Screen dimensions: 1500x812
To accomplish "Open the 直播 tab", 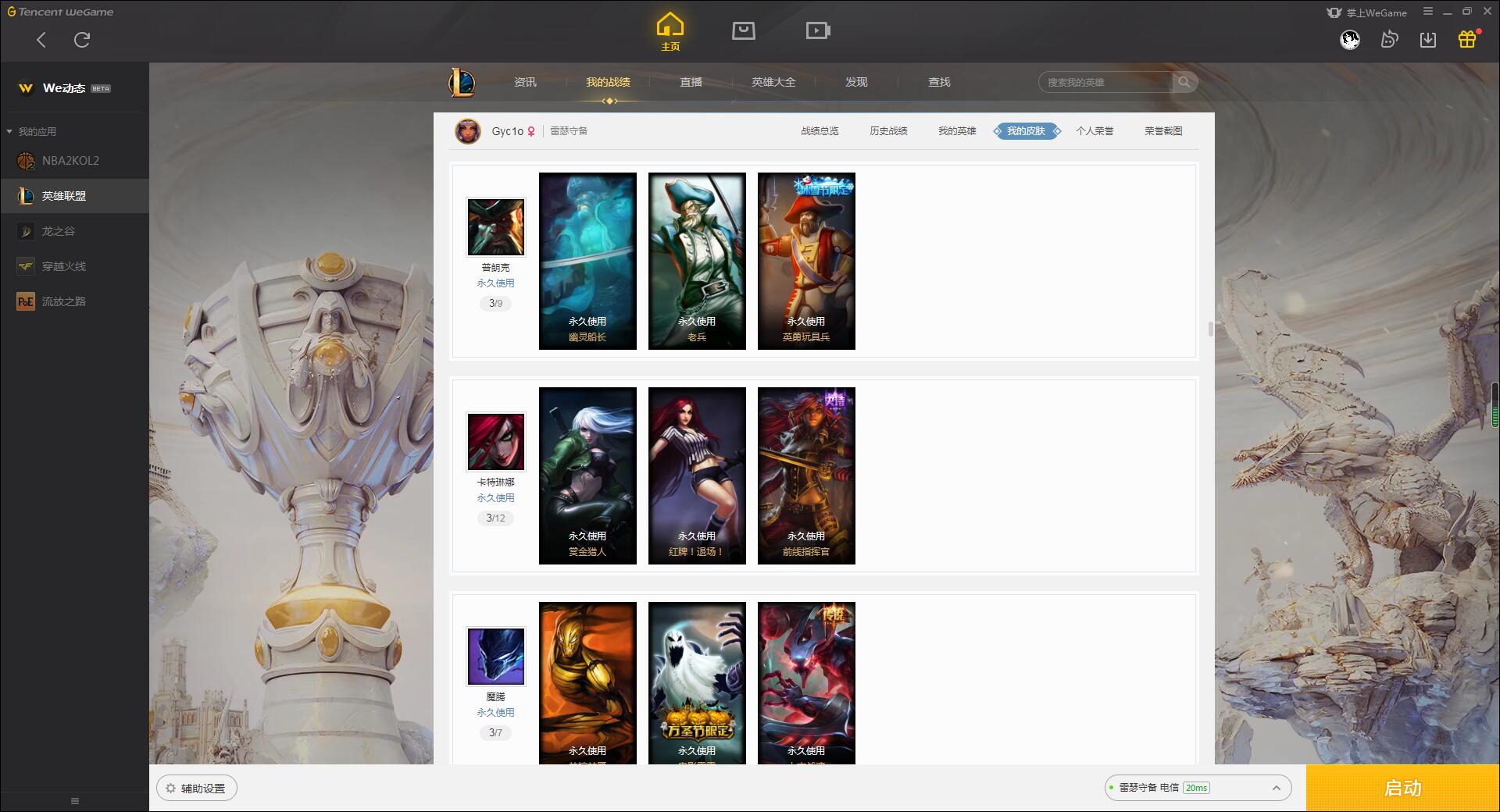I will click(x=691, y=82).
